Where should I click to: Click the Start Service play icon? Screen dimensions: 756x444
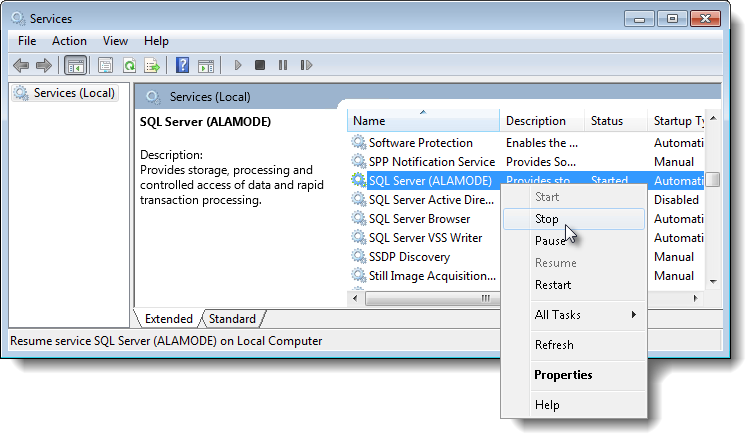(x=238, y=65)
